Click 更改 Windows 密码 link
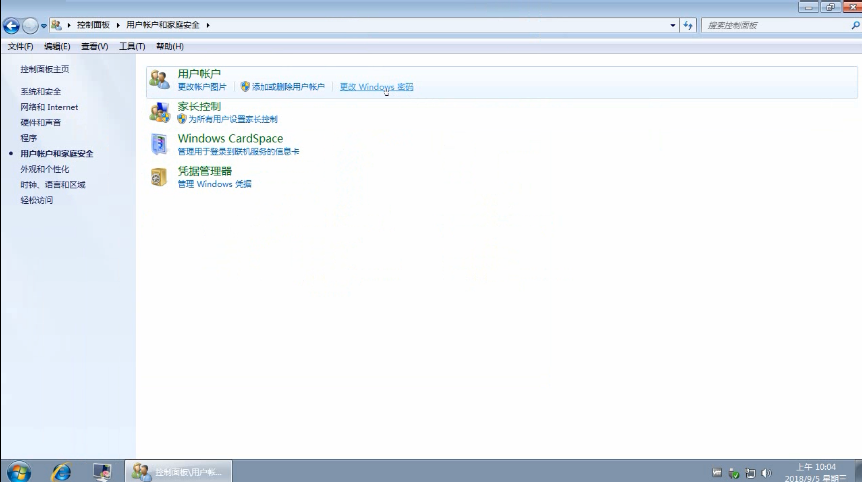 pos(377,87)
